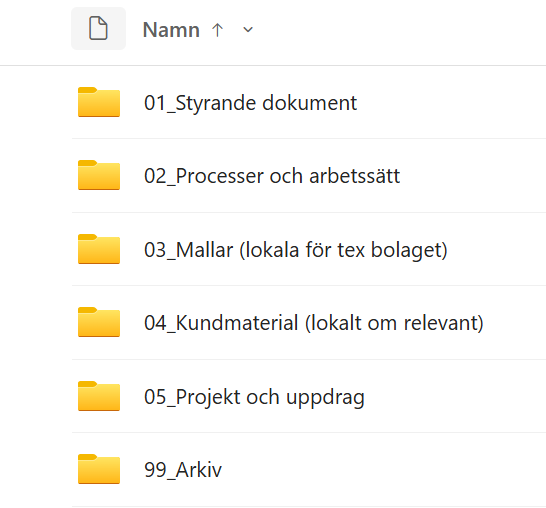Sort by the Namn column header
The height and width of the screenshot is (508, 546).
171,30
